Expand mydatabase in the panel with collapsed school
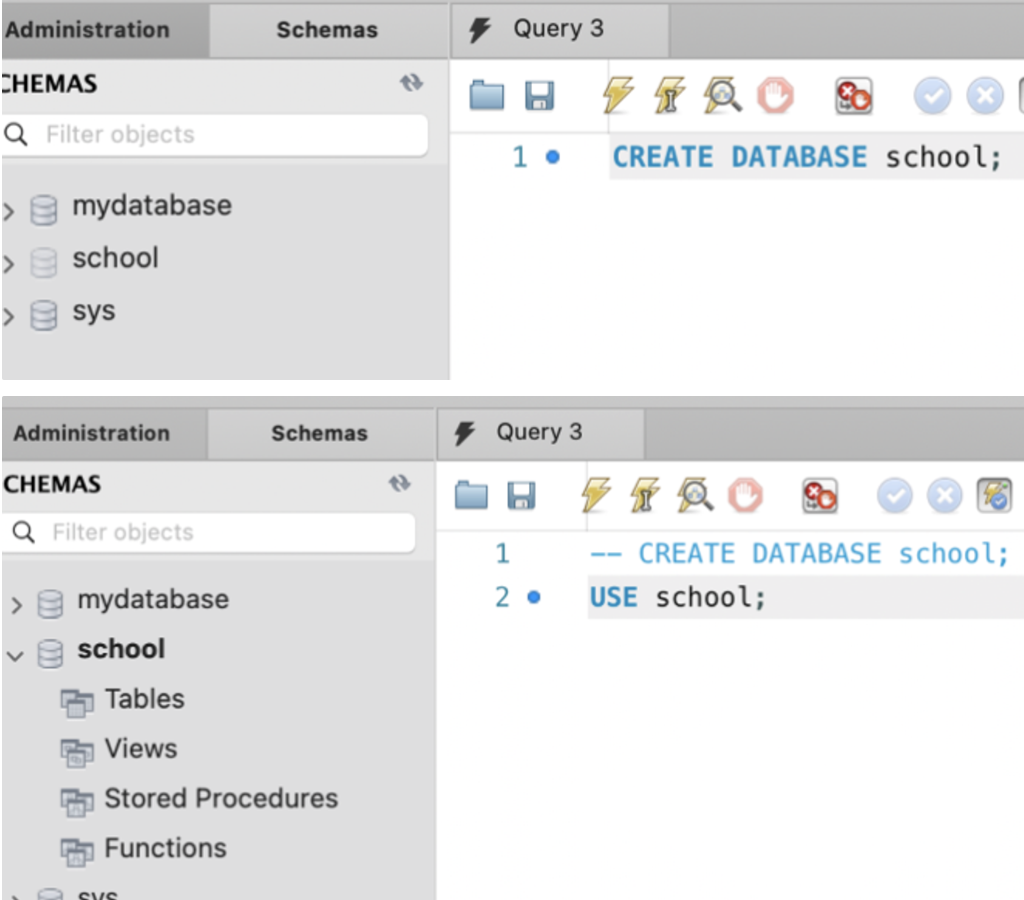This screenshot has height=900, width=1024. [9, 211]
